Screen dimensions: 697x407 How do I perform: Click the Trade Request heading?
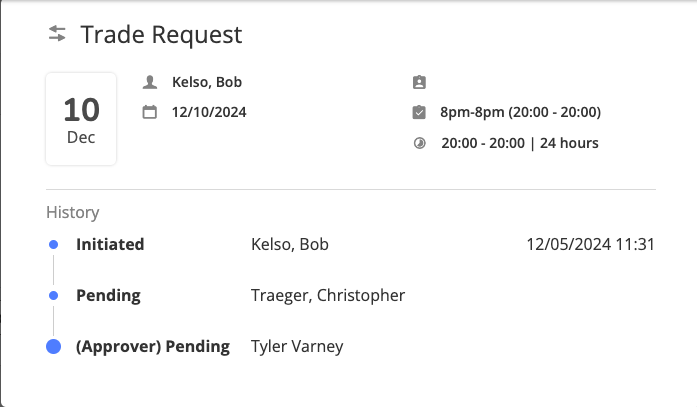[161, 35]
